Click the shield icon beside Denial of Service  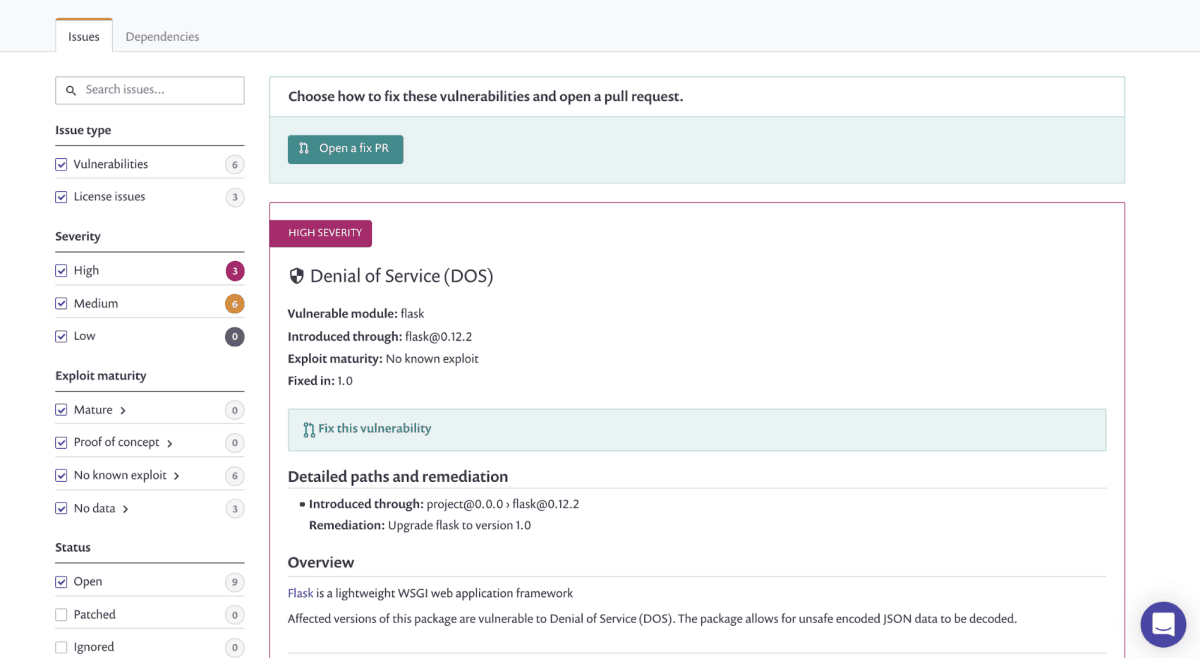(x=296, y=276)
